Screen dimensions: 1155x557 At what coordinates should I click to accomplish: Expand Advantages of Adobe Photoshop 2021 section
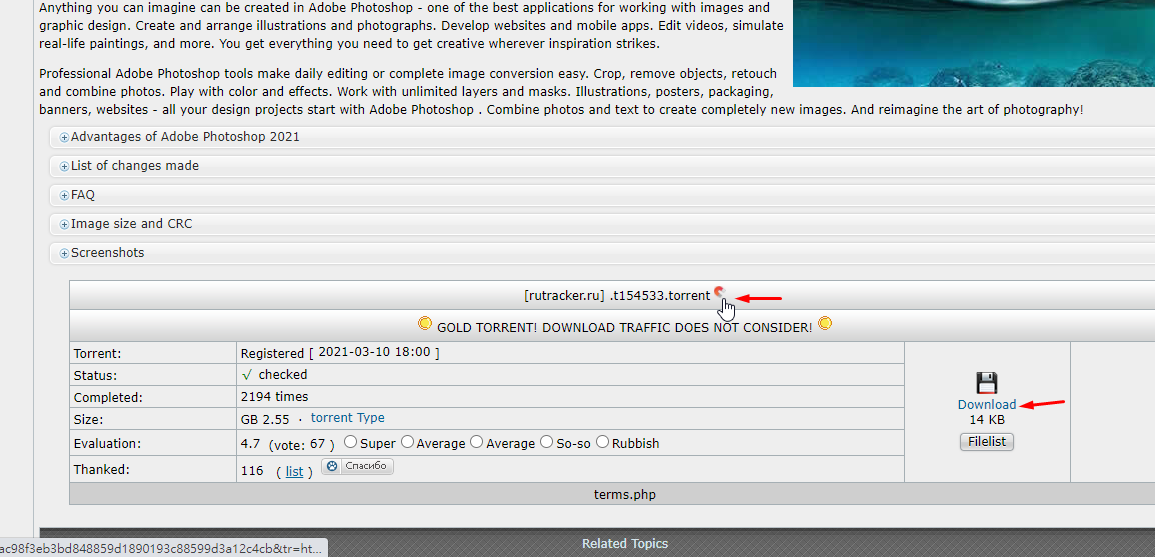pos(601,137)
